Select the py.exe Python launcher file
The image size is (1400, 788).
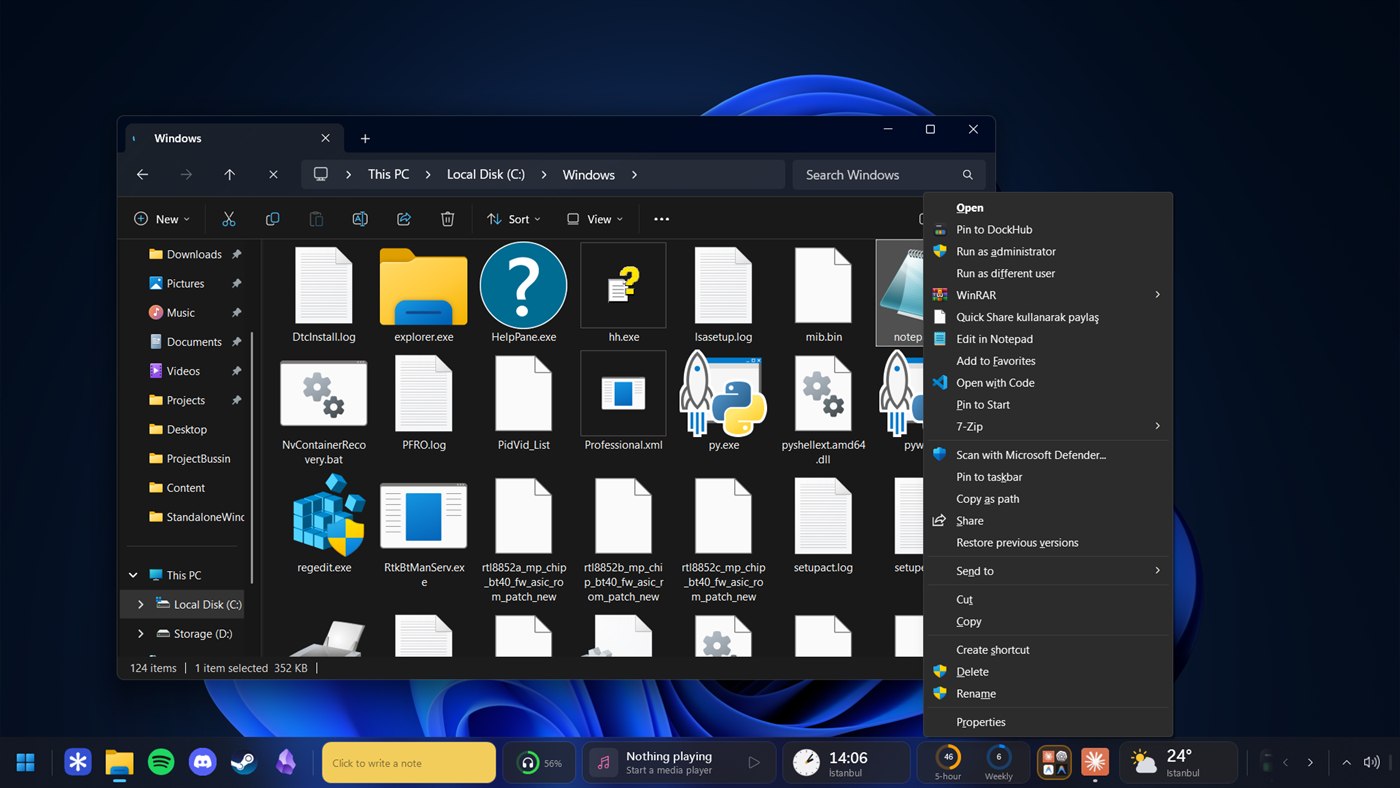724,399
